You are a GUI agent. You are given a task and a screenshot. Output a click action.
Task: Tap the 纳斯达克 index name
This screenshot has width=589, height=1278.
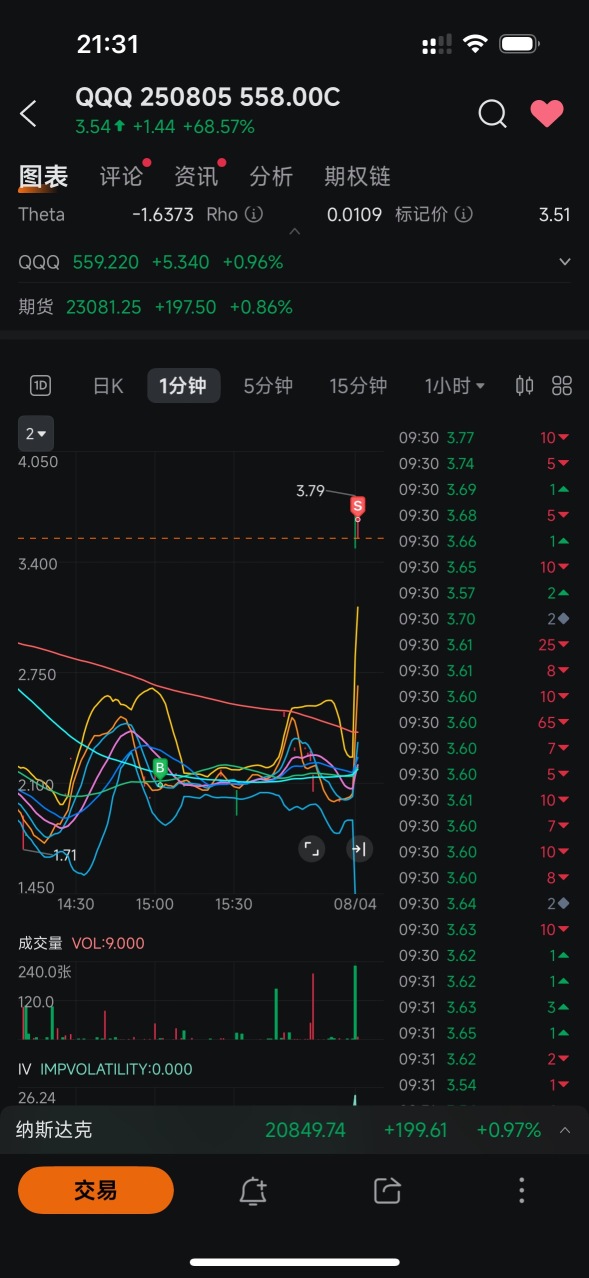(54, 1130)
